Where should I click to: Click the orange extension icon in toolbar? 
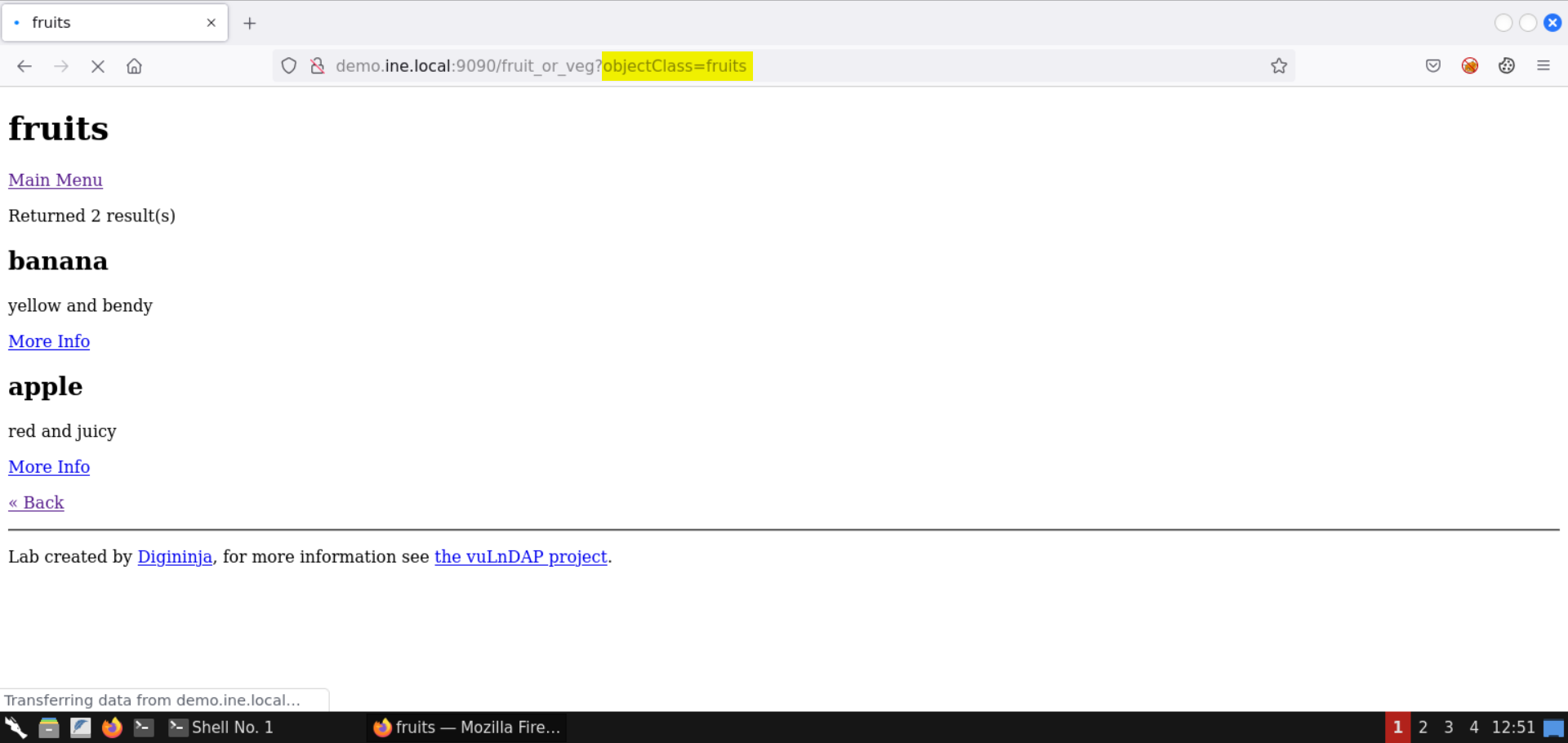click(x=1470, y=66)
